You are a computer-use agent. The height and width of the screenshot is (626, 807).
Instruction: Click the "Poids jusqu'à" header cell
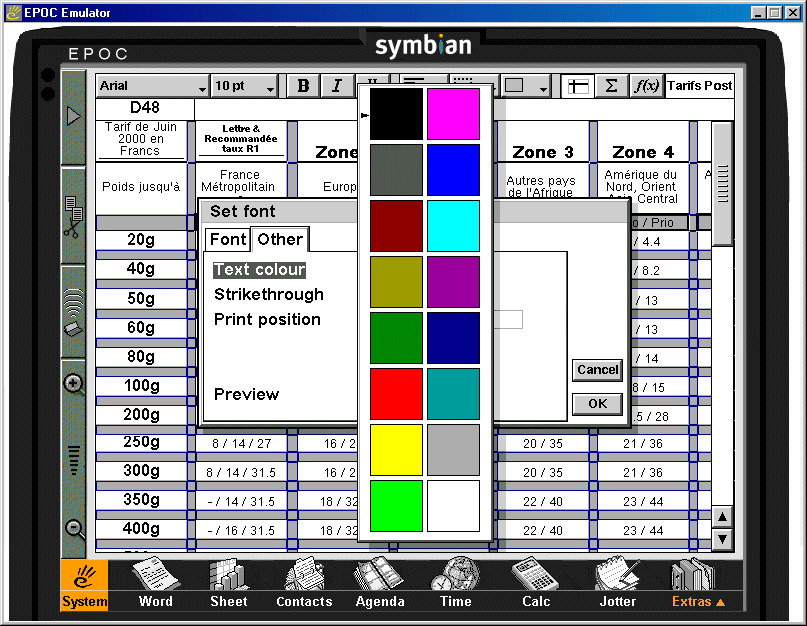[x=141, y=188]
